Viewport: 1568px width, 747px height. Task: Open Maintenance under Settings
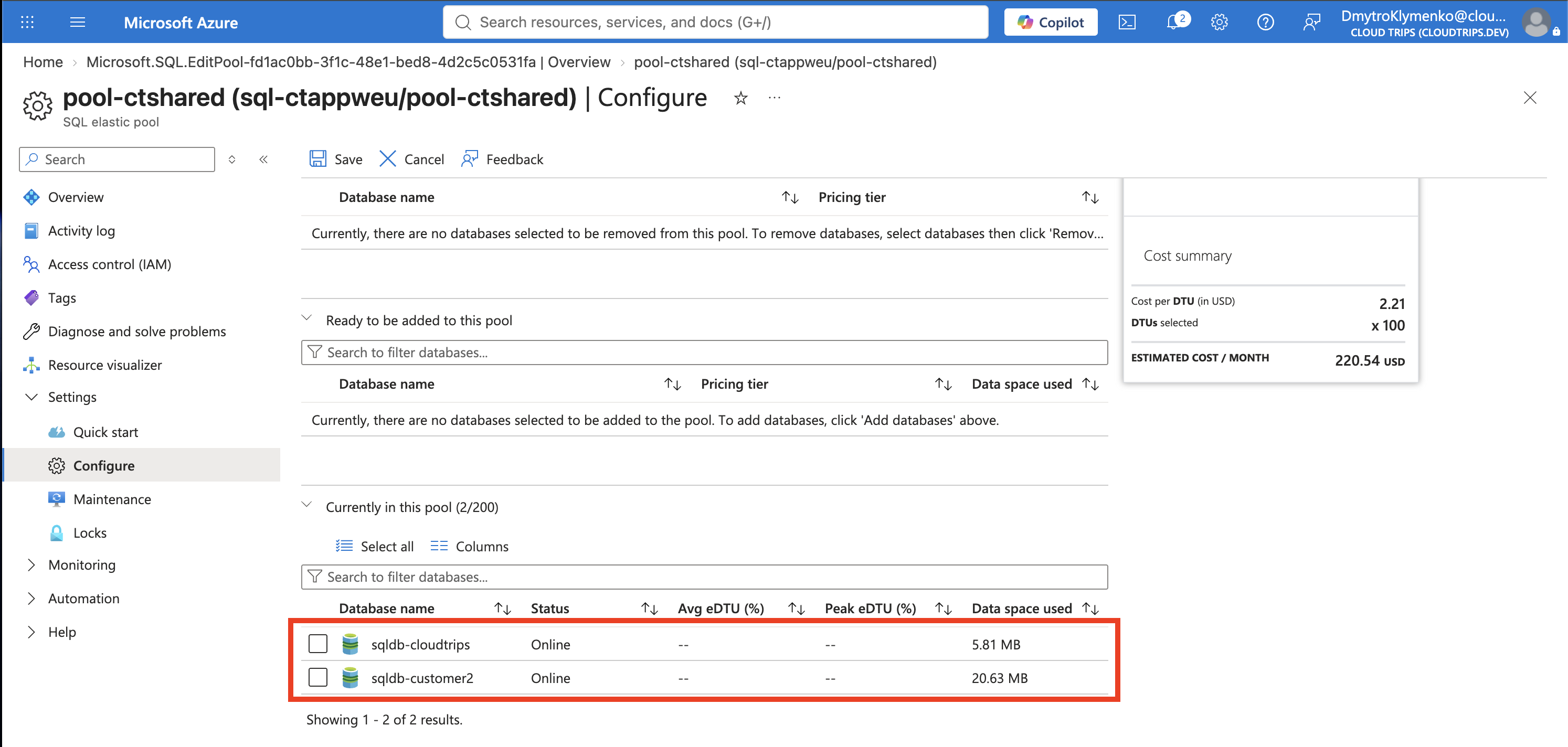click(112, 499)
